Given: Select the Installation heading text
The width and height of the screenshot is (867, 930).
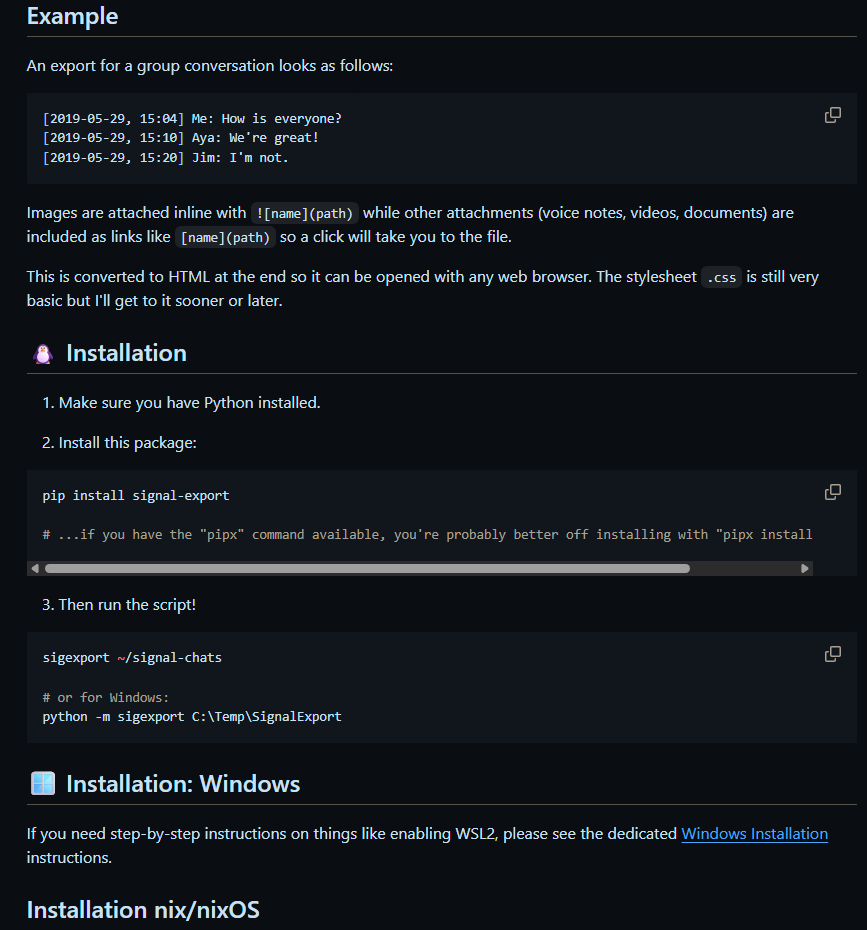Looking at the screenshot, I should point(126,353).
